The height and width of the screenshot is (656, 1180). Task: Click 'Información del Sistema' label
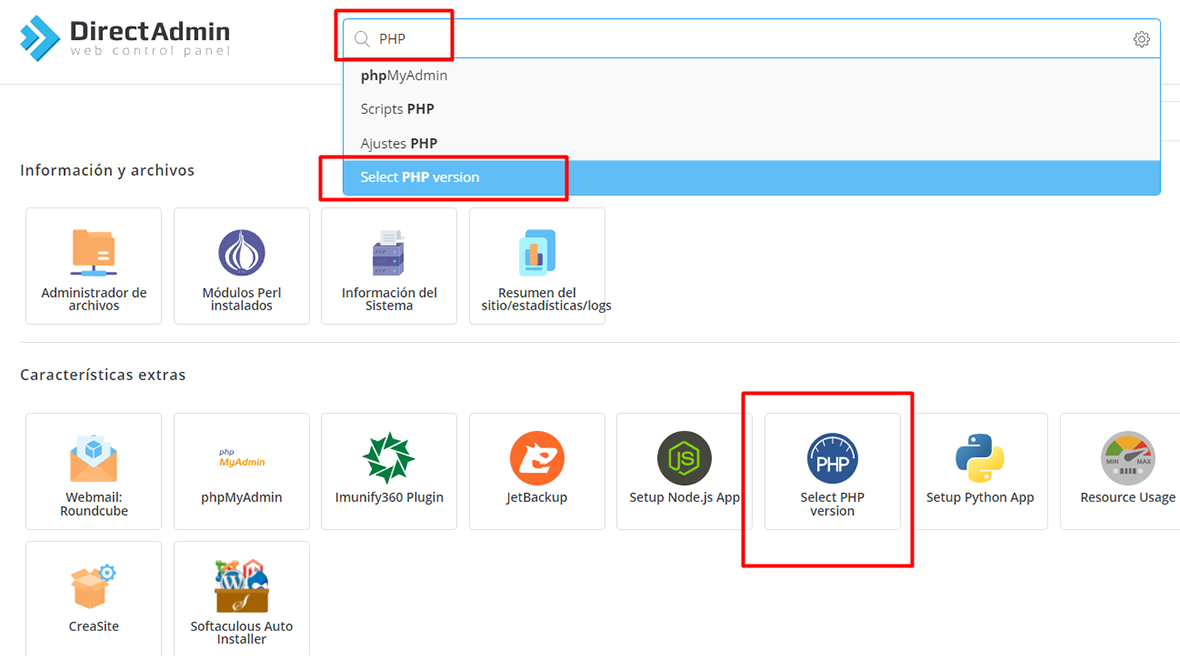389,299
